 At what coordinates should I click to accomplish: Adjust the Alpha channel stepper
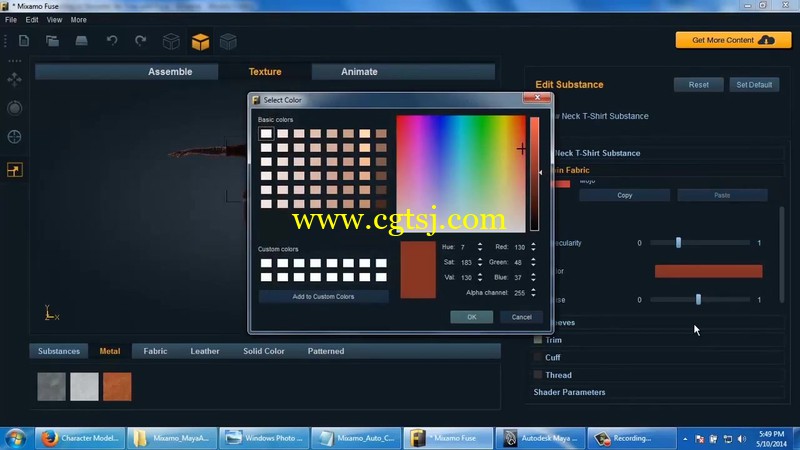[x=533, y=293]
